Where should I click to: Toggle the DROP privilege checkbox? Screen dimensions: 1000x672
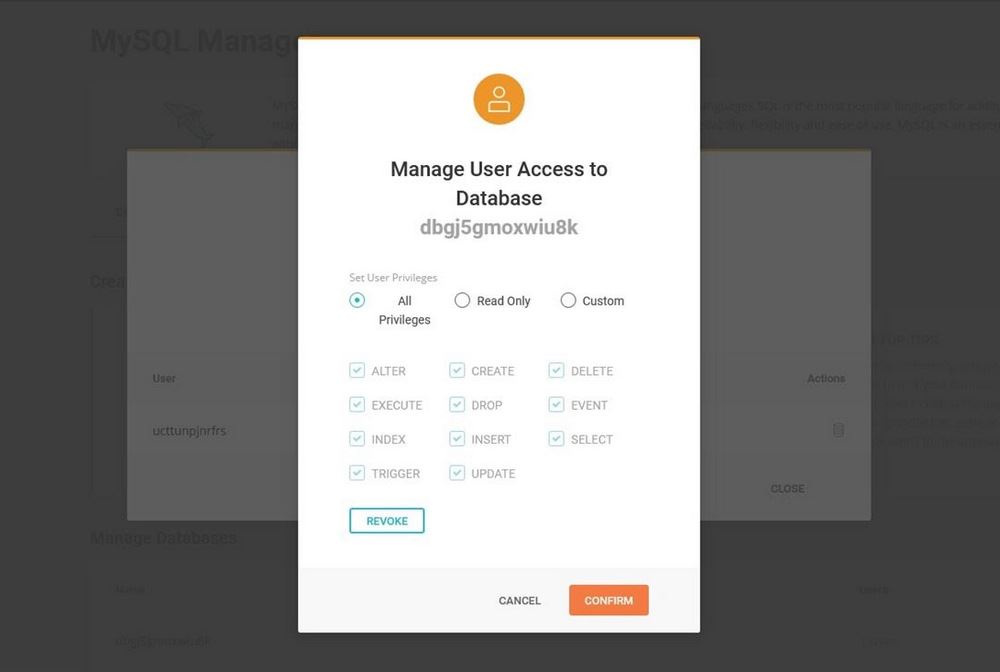coord(457,405)
